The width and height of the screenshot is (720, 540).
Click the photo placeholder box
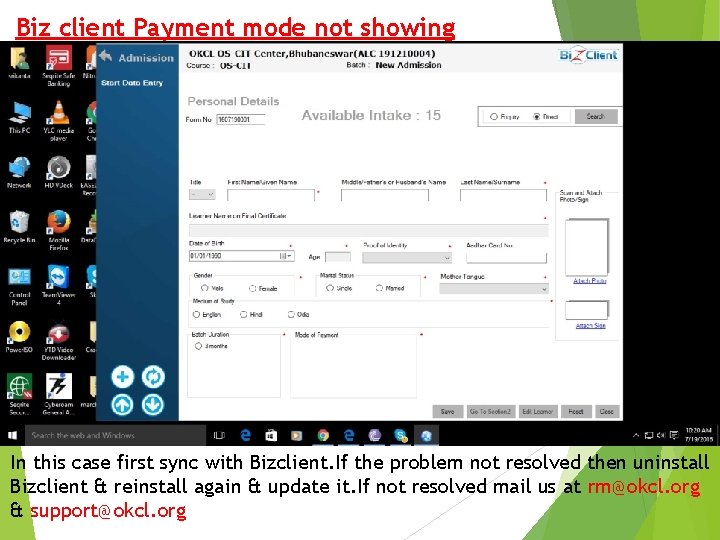tap(587, 247)
